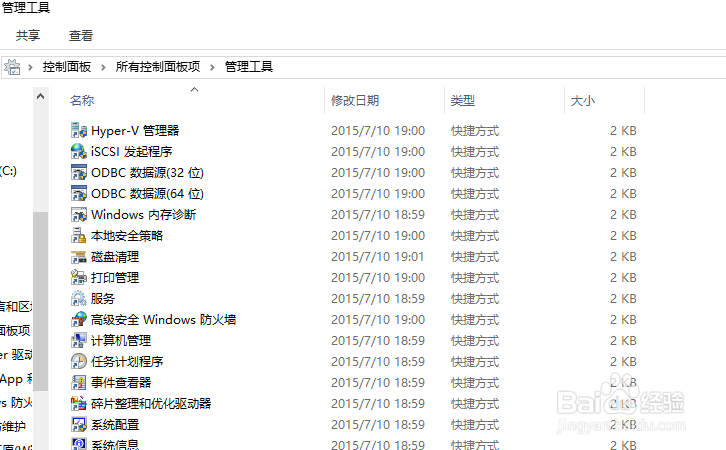Image resolution: width=726 pixels, height=450 pixels.
Task: Click the (C:) drive in navigation pane
Action: click(x=8, y=171)
